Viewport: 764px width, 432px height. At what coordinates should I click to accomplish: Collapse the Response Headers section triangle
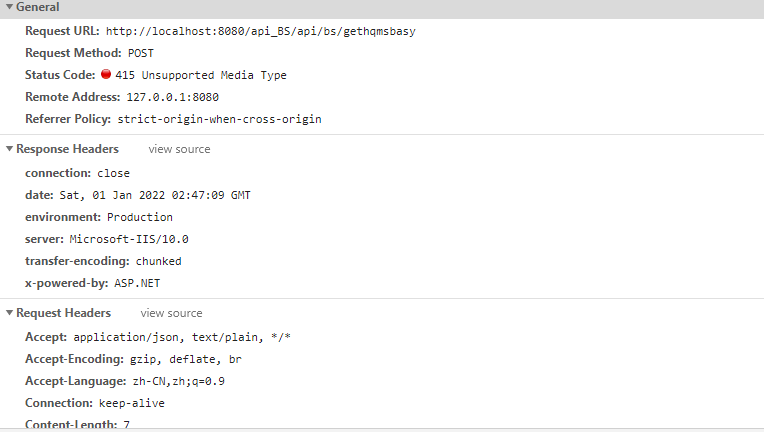[9, 149]
